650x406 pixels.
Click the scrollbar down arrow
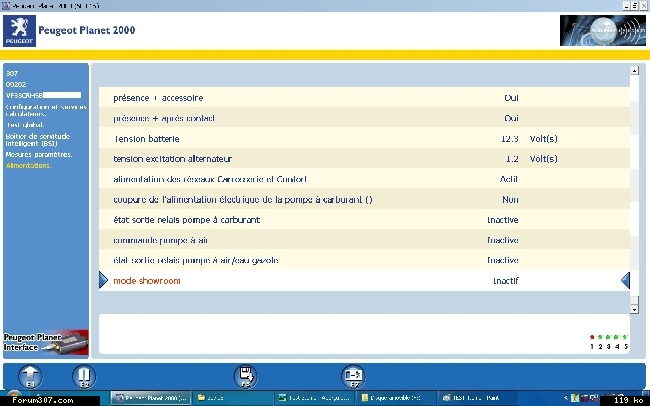(x=634, y=309)
